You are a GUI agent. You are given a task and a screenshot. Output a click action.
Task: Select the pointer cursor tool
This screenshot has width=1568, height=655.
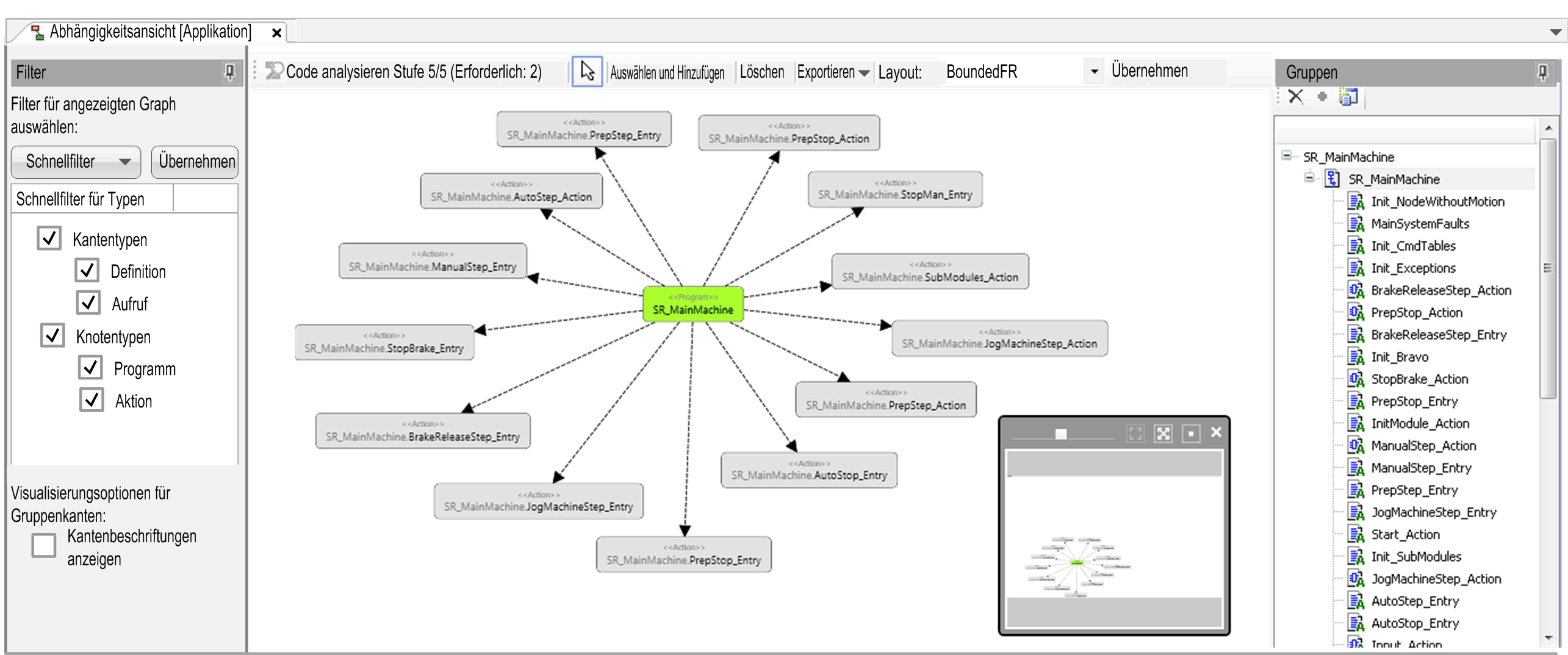click(x=587, y=71)
